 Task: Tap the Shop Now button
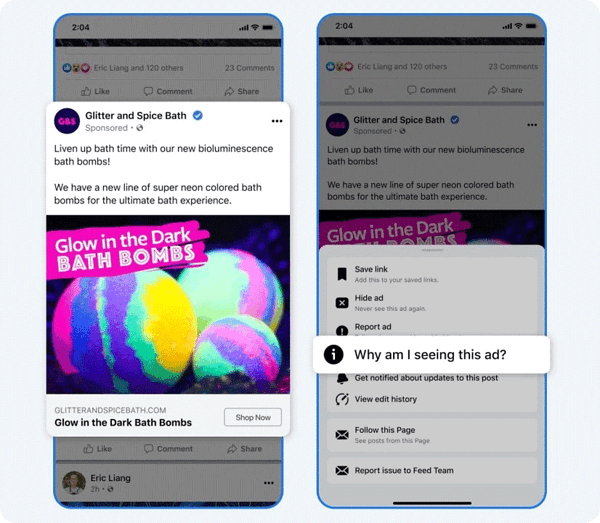253,417
